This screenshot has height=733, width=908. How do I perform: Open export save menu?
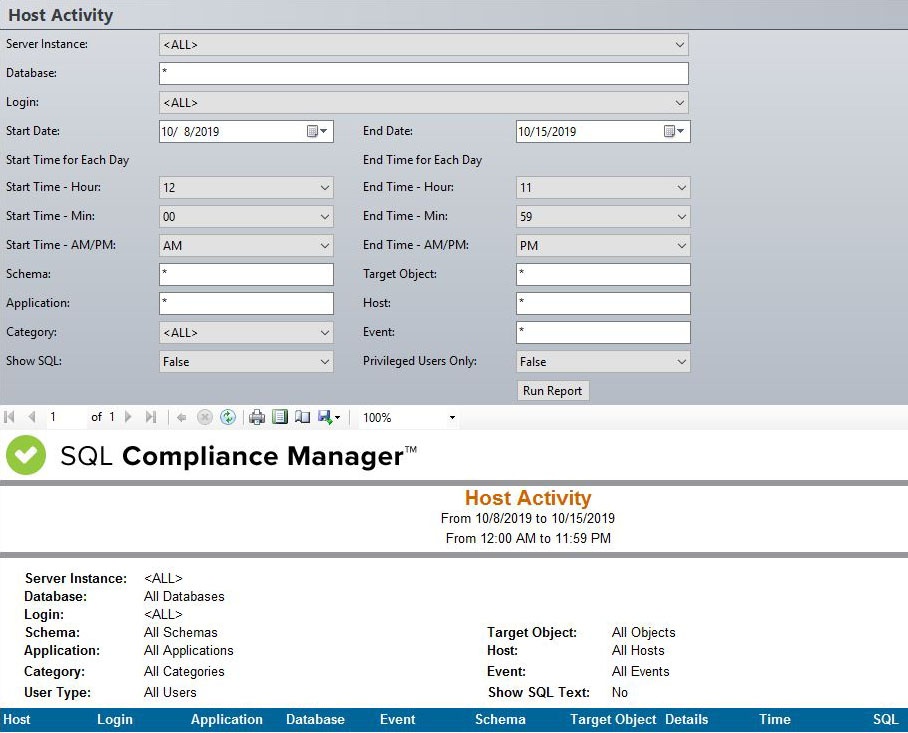click(x=329, y=417)
